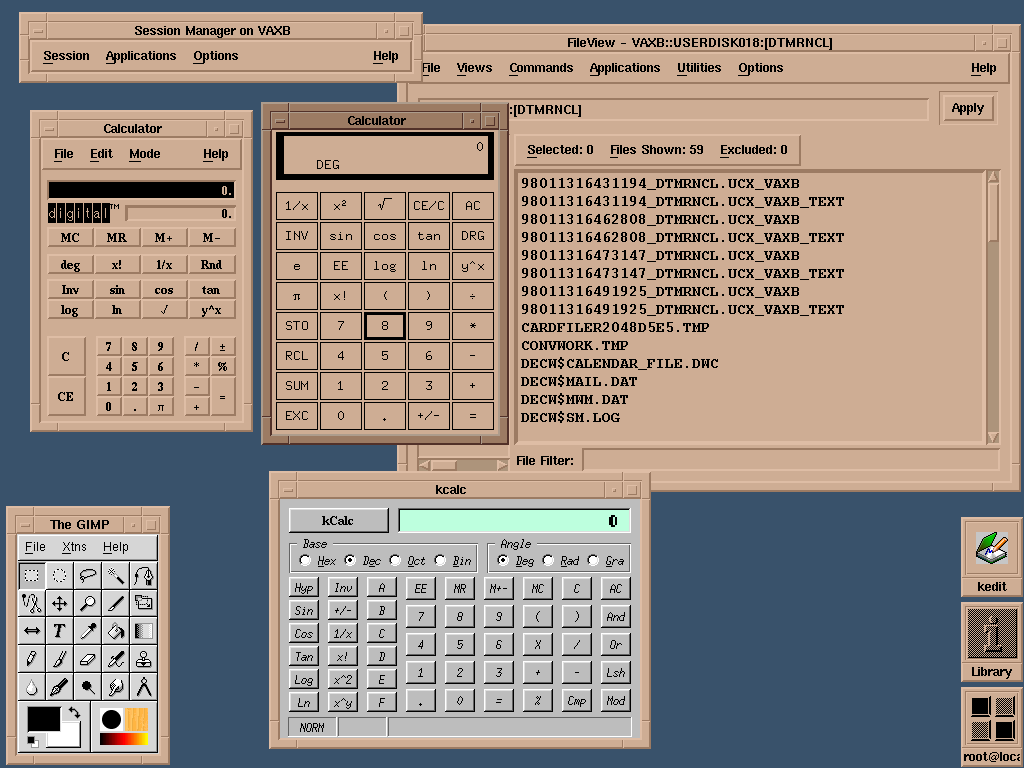Click the File Filter input field

[x=790, y=460]
